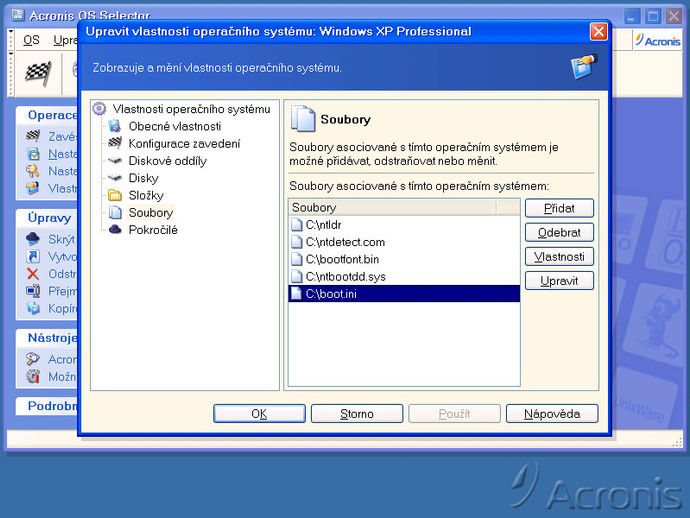Click the file icon of C:\ntdetect.com

297,242
